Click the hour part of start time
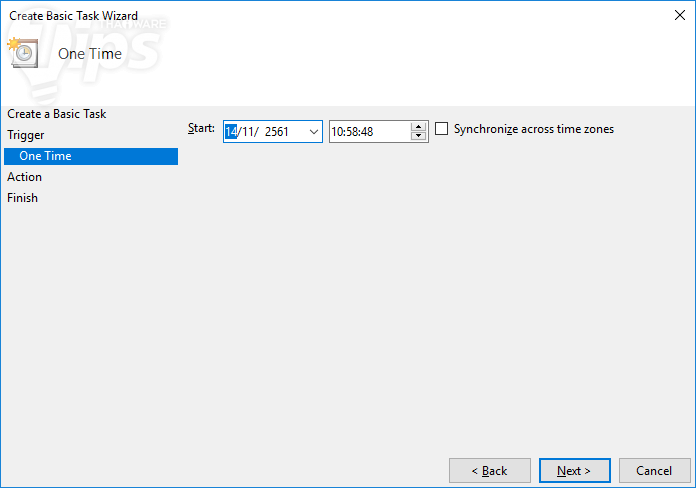 pos(338,131)
